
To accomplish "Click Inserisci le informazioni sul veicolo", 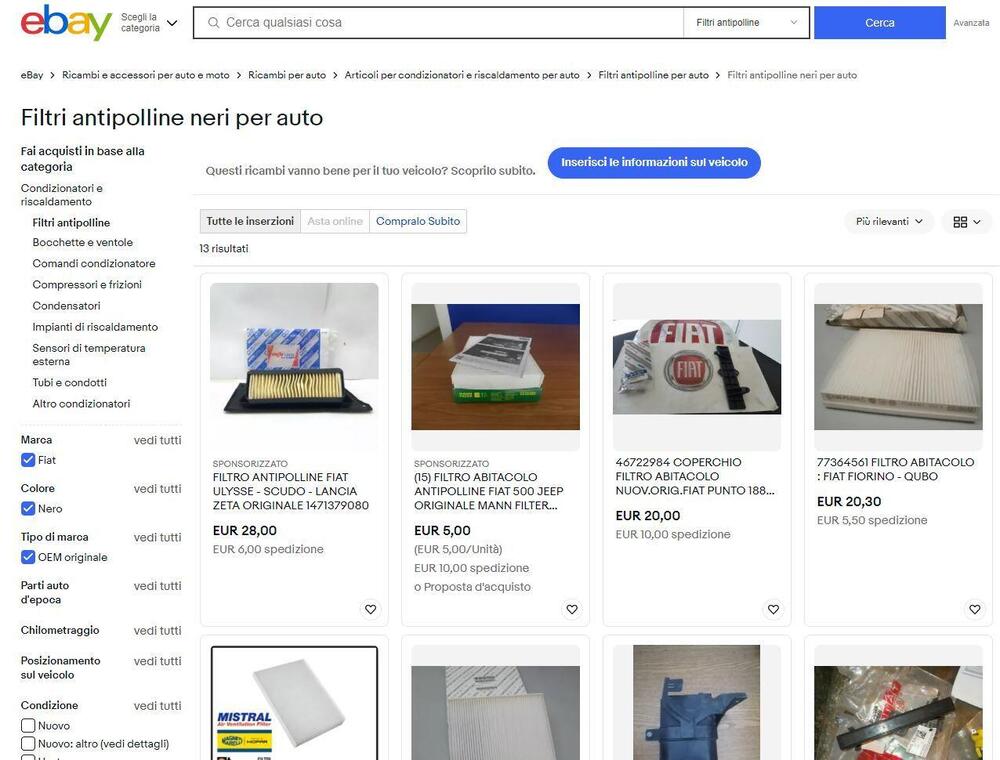I will click(x=654, y=163).
